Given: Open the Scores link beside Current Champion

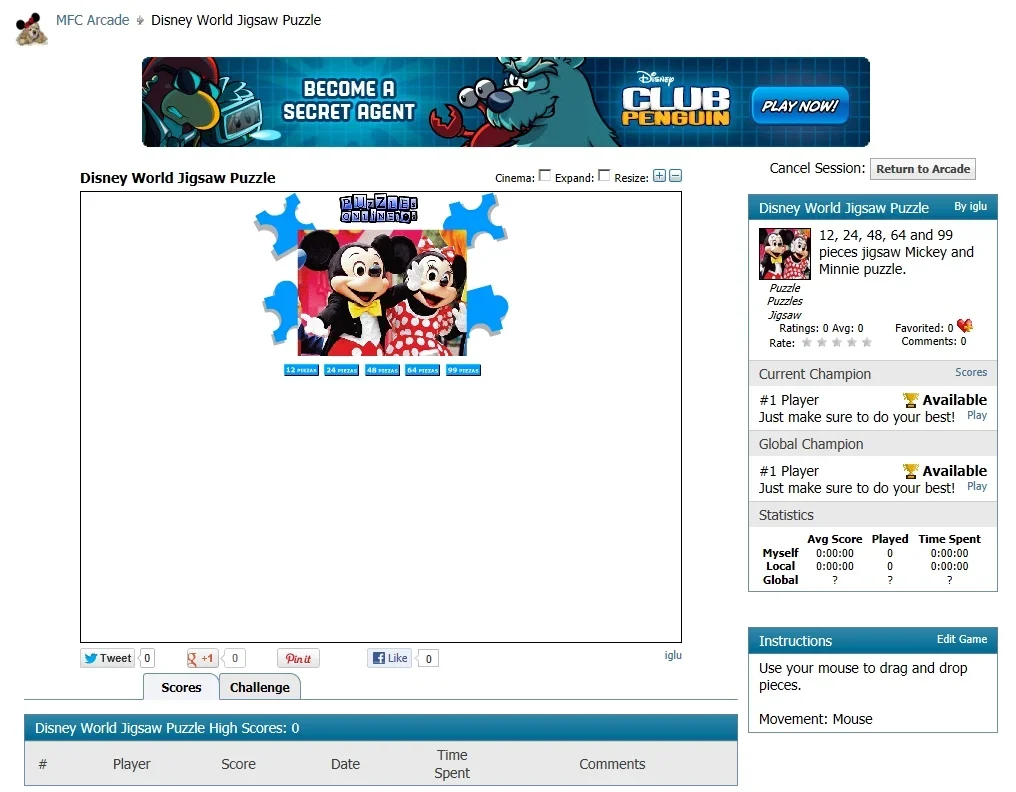Looking at the screenshot, I should tap(971, 373).
